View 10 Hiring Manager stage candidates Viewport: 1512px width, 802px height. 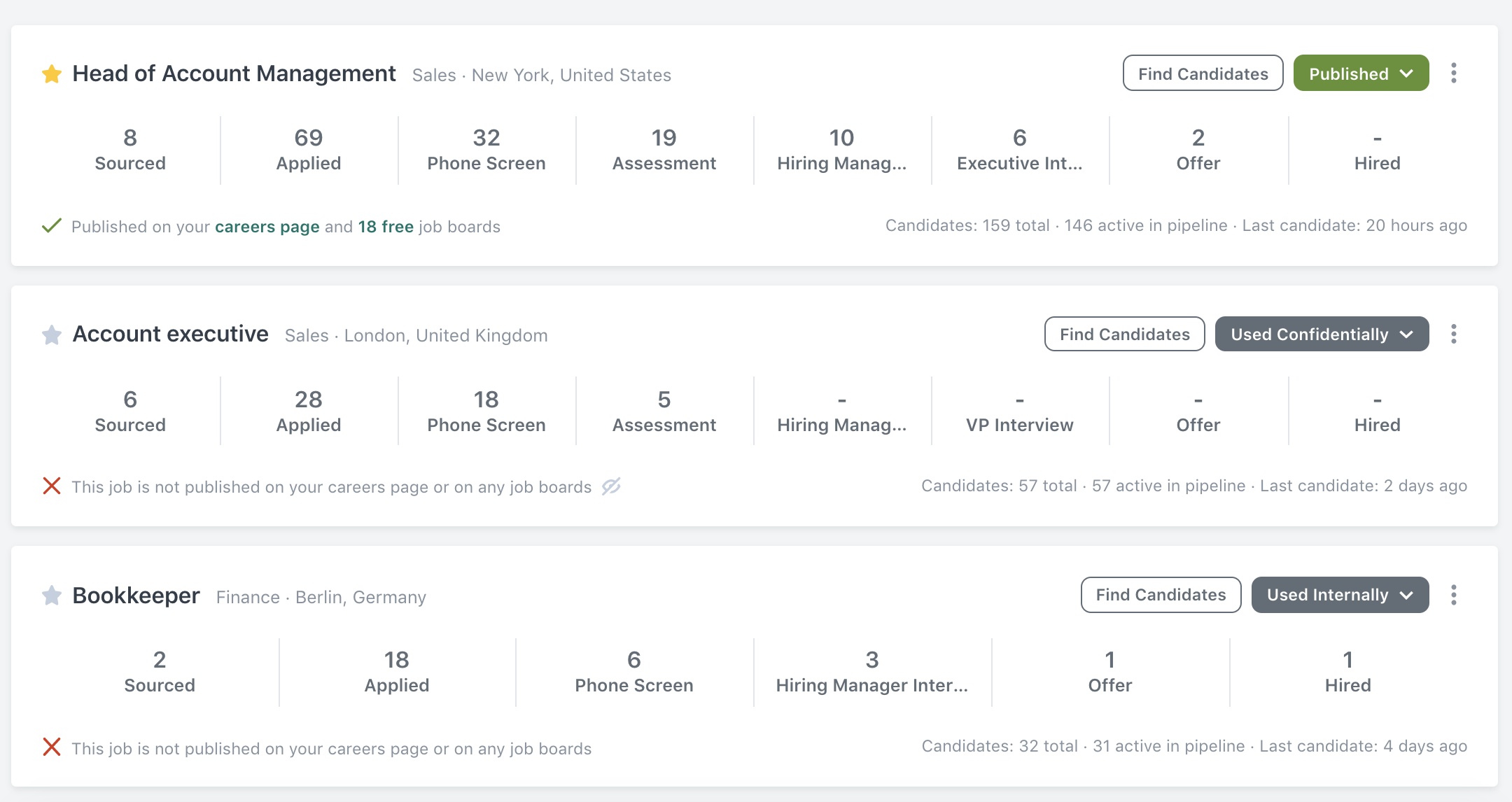click(842, 150)
